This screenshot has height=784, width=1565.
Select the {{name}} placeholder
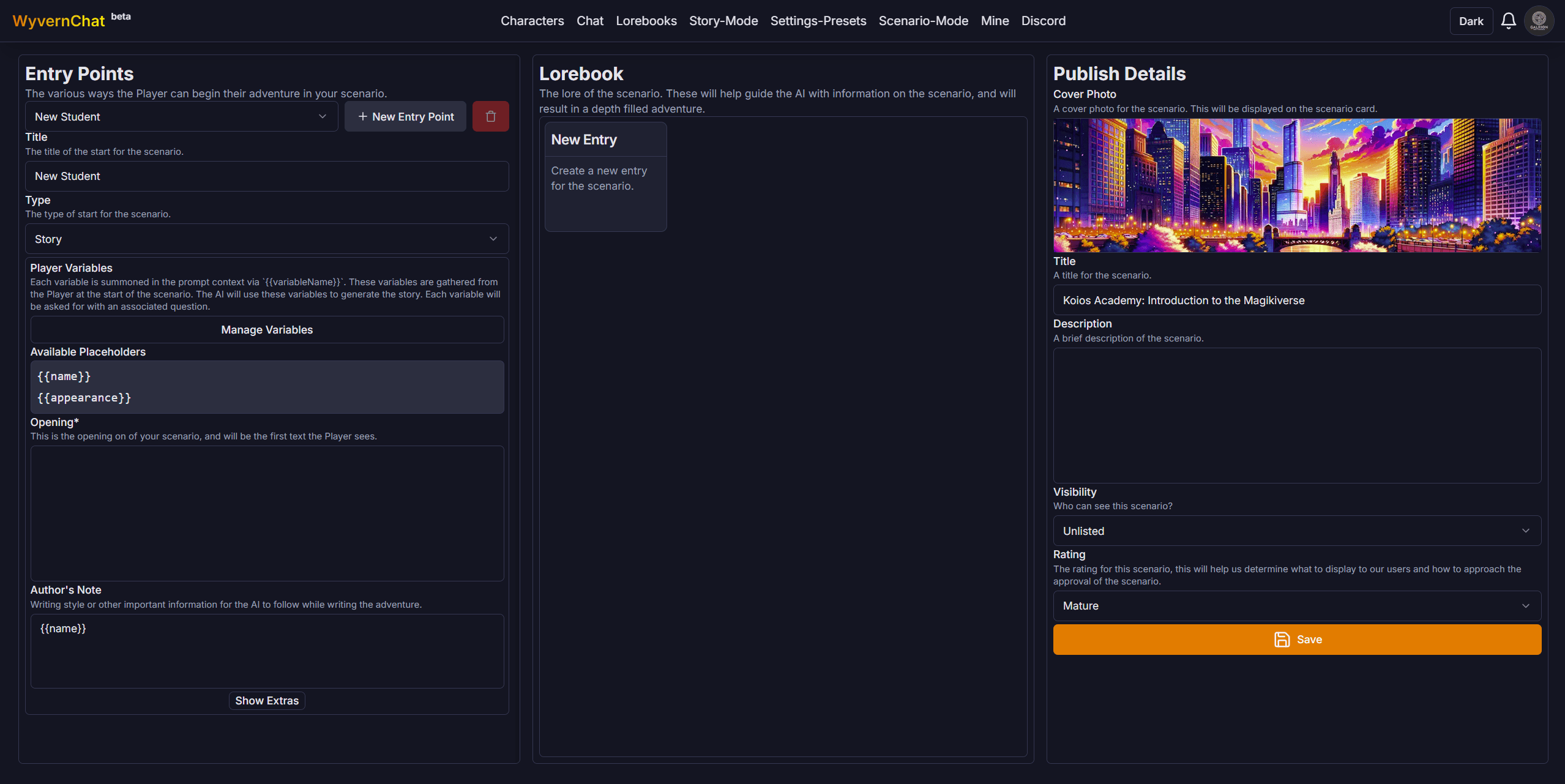[64, 376]
